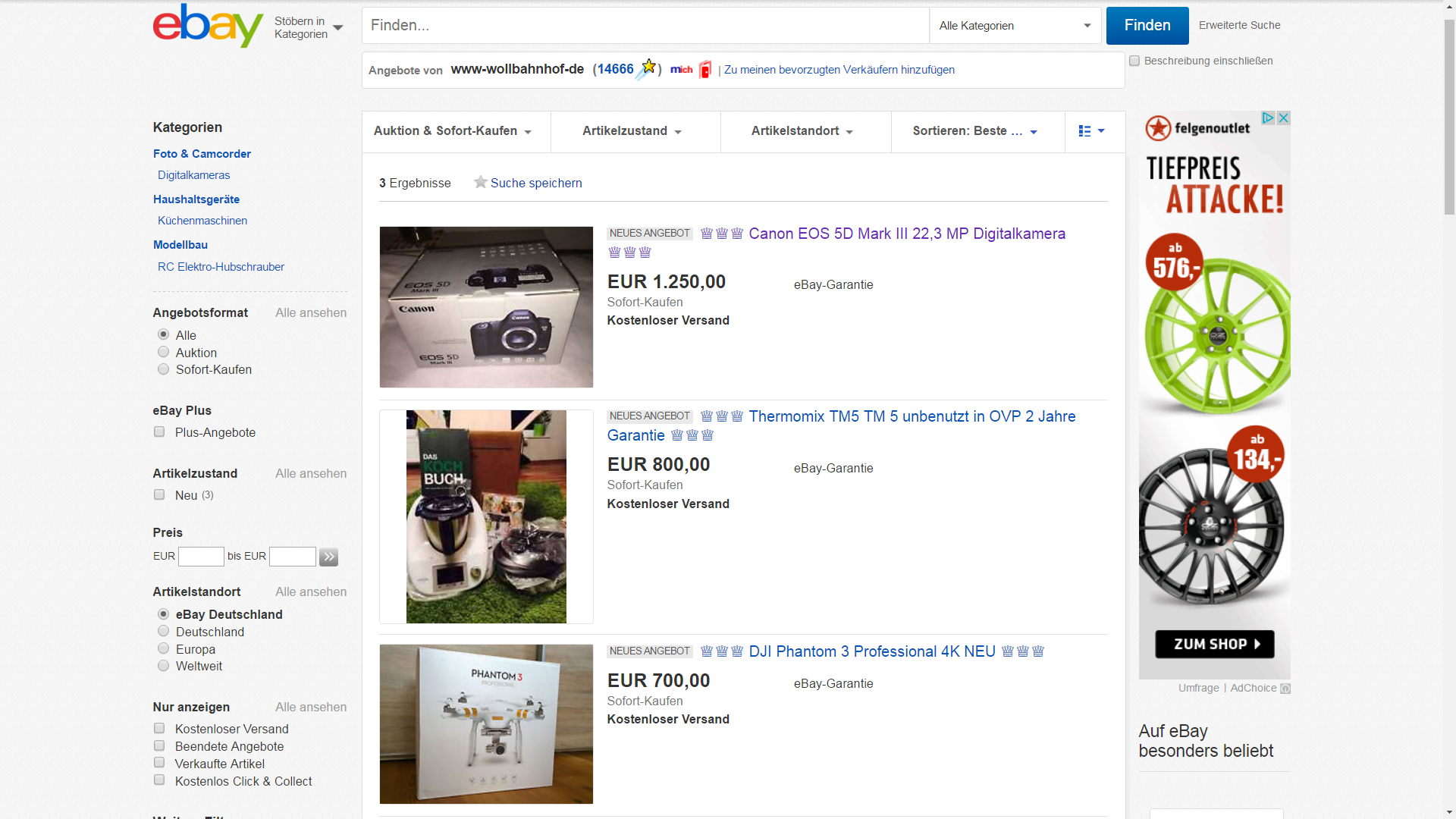Tick Beschreibung einschließen checkbox
The image size is (1456, 819).
click(1134, 61)
